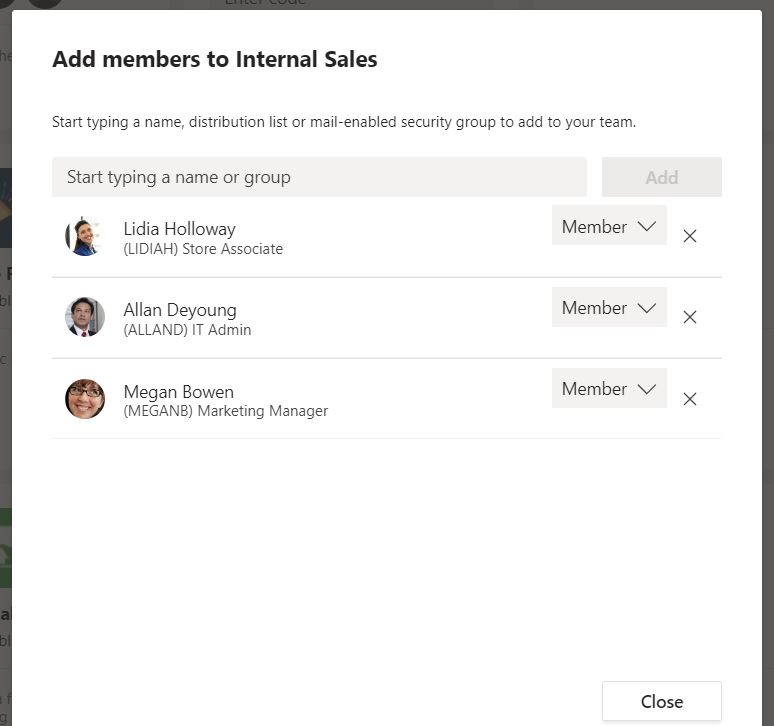Screen dimensions: 774x726
Task: Remove Lidia Holloway using the X icon
Action: [689, 236]
